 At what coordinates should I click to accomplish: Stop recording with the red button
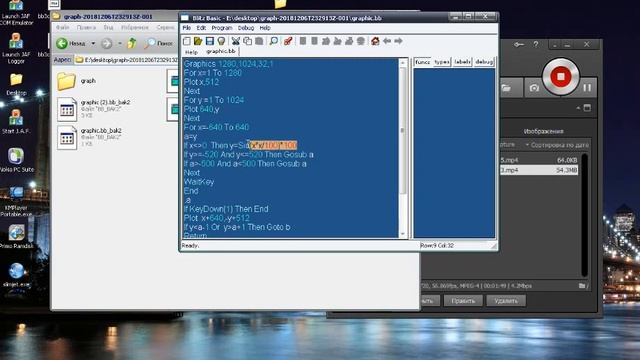point(560,77)
